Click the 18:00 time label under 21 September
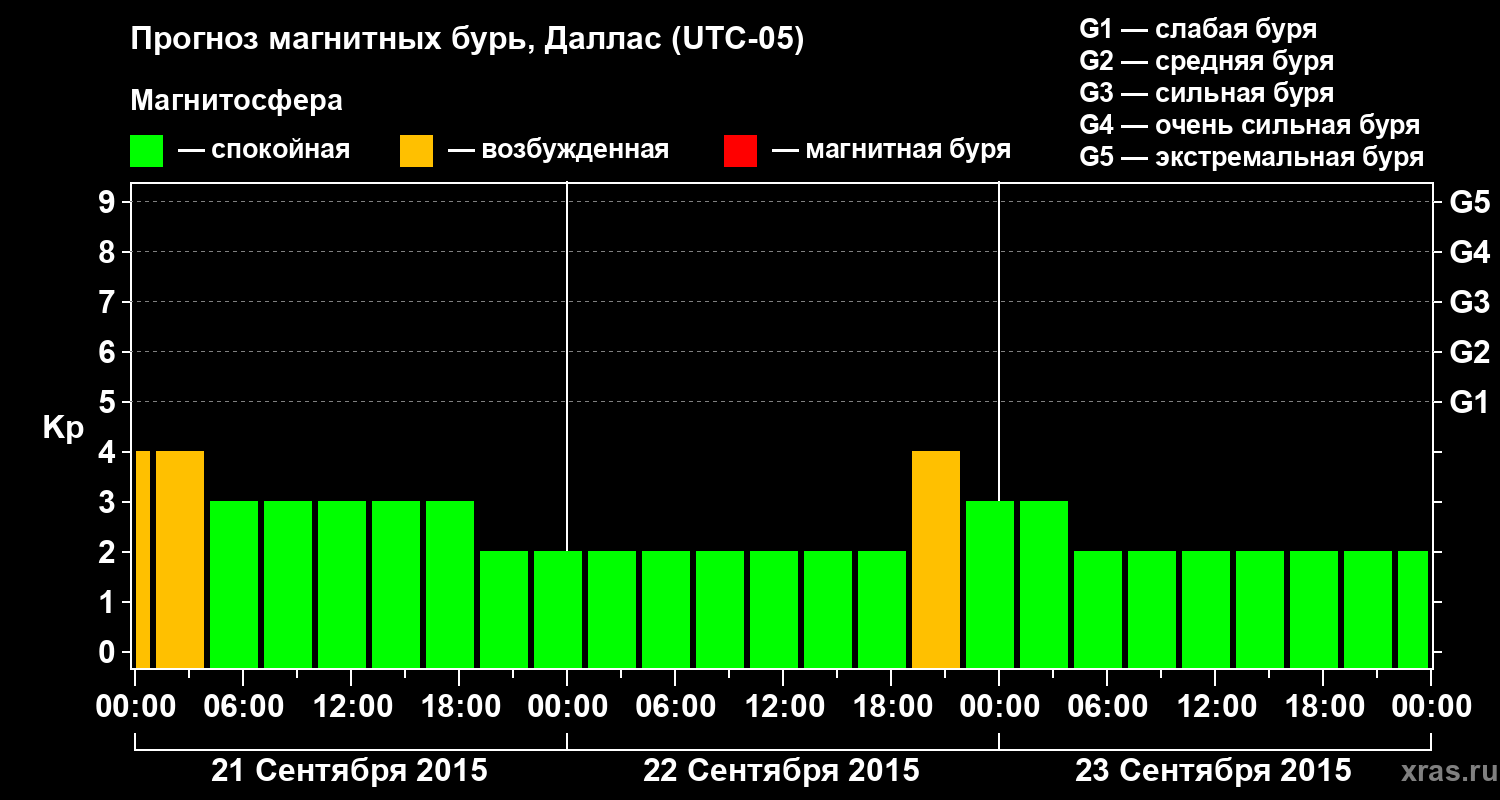1500x800 pixels. pos(460,707)
